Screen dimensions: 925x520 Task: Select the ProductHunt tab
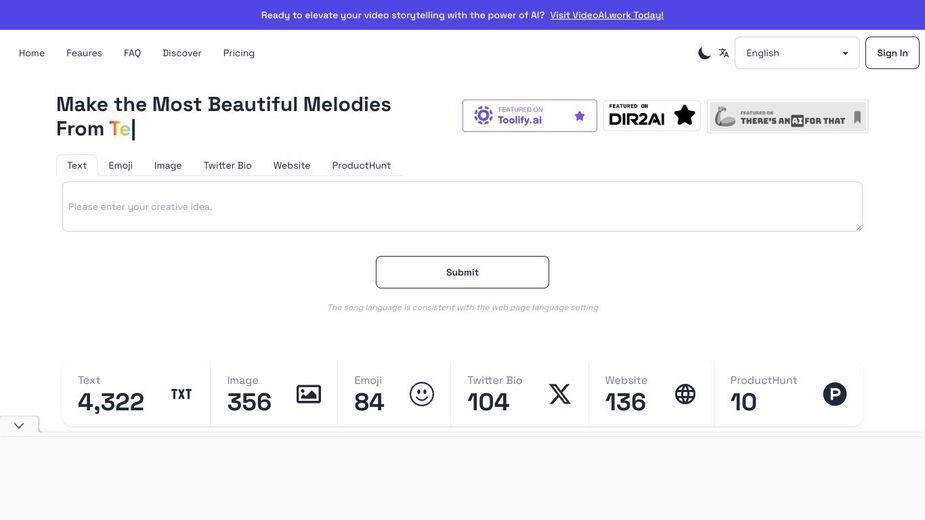coord(361,166)
